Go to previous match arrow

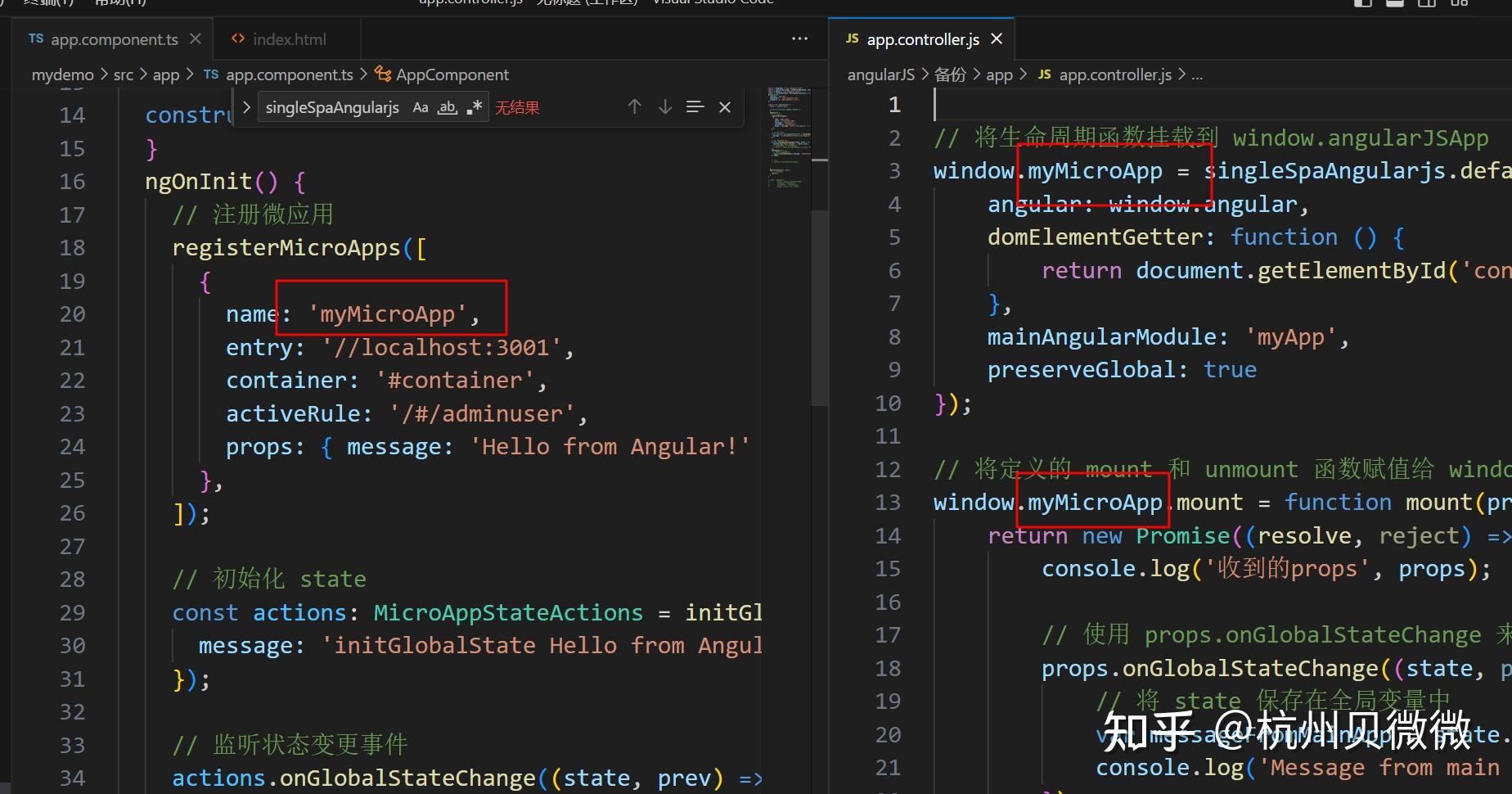[634, 107]
